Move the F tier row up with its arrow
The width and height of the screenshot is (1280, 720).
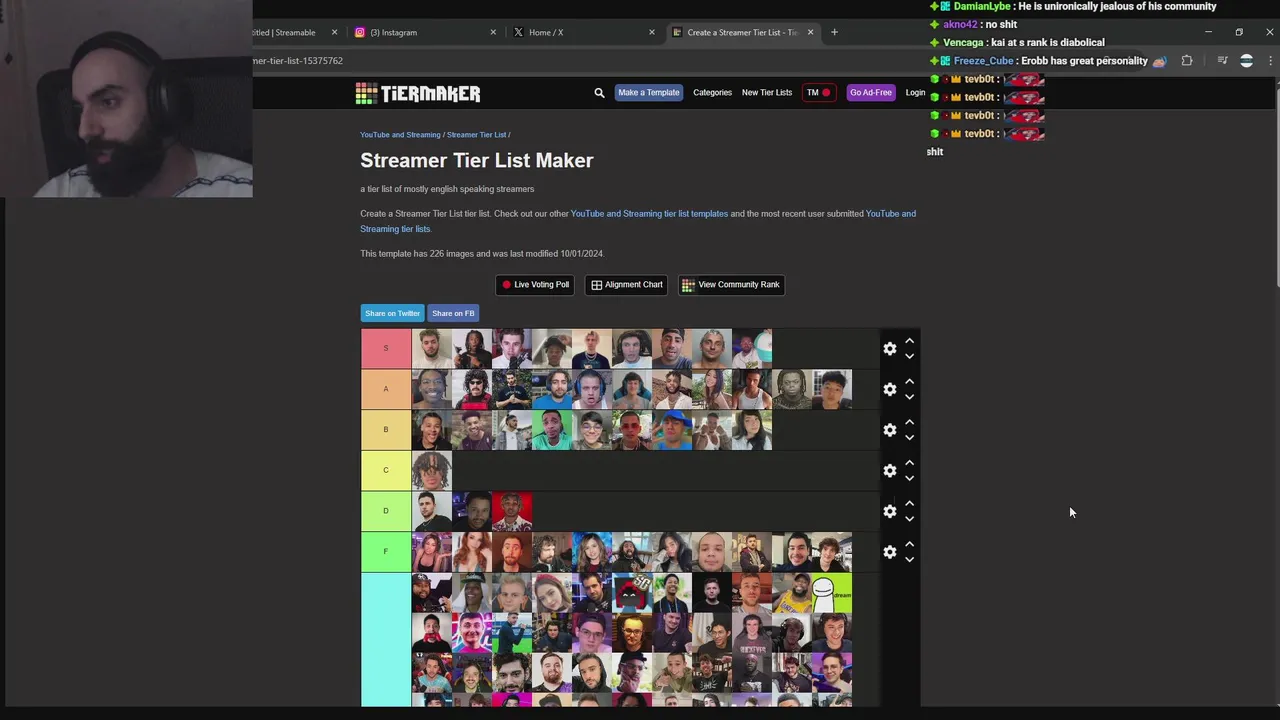point(909,544)
